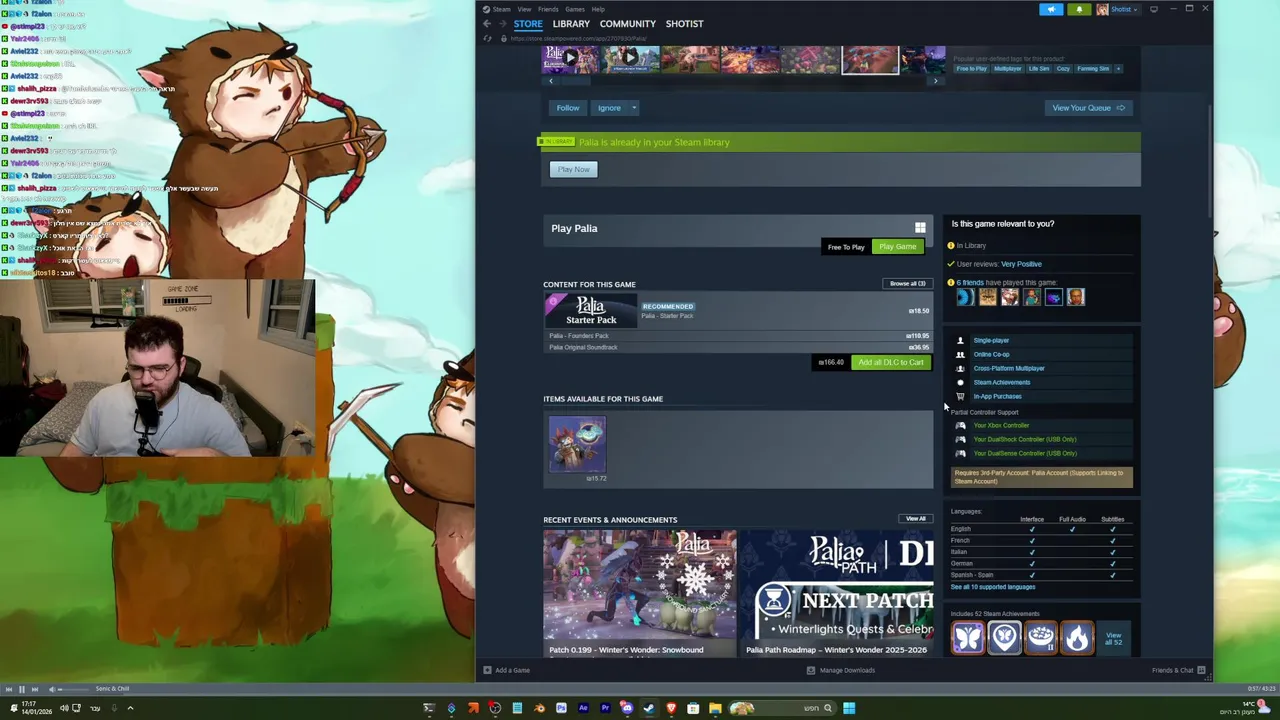Open the Games menu in Steam
This screenshot has width=1280, height=720.
coord(575,9)
